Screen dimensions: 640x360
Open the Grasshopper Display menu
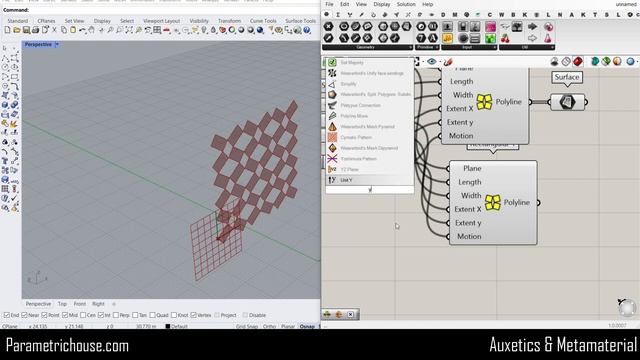(382, 4)
